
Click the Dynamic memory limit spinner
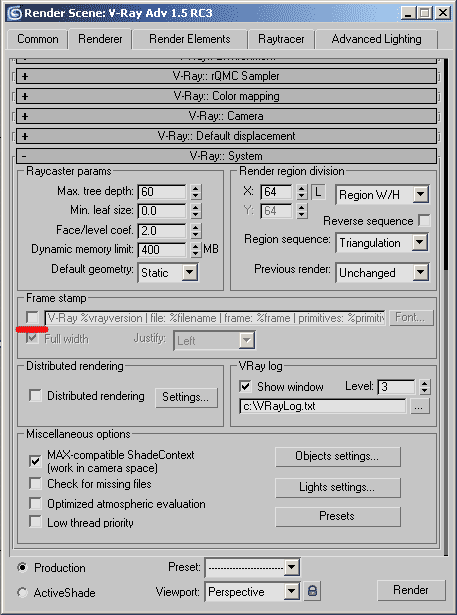click(x=196, y=250)
